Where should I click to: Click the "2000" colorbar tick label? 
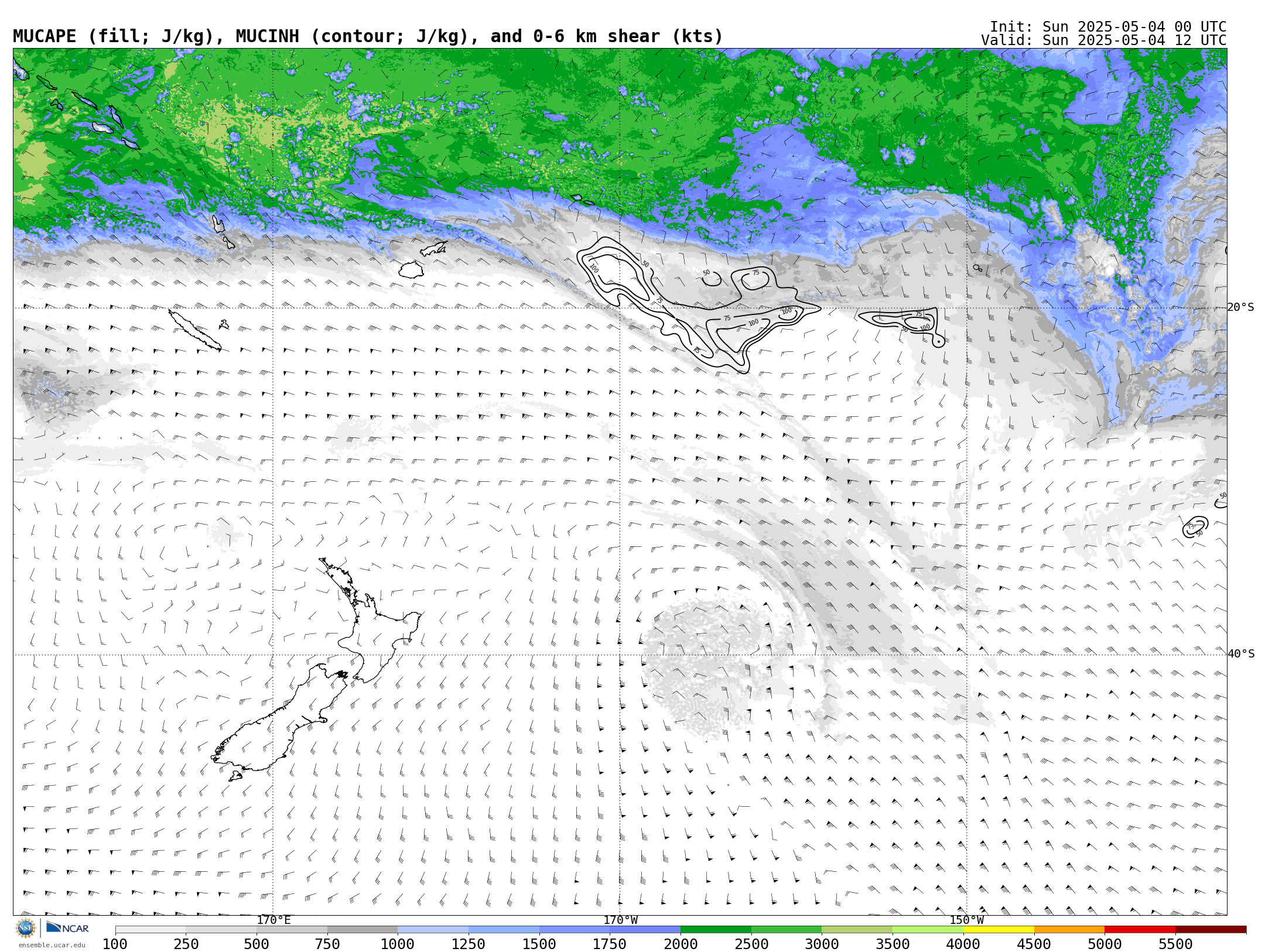point(681,944)
